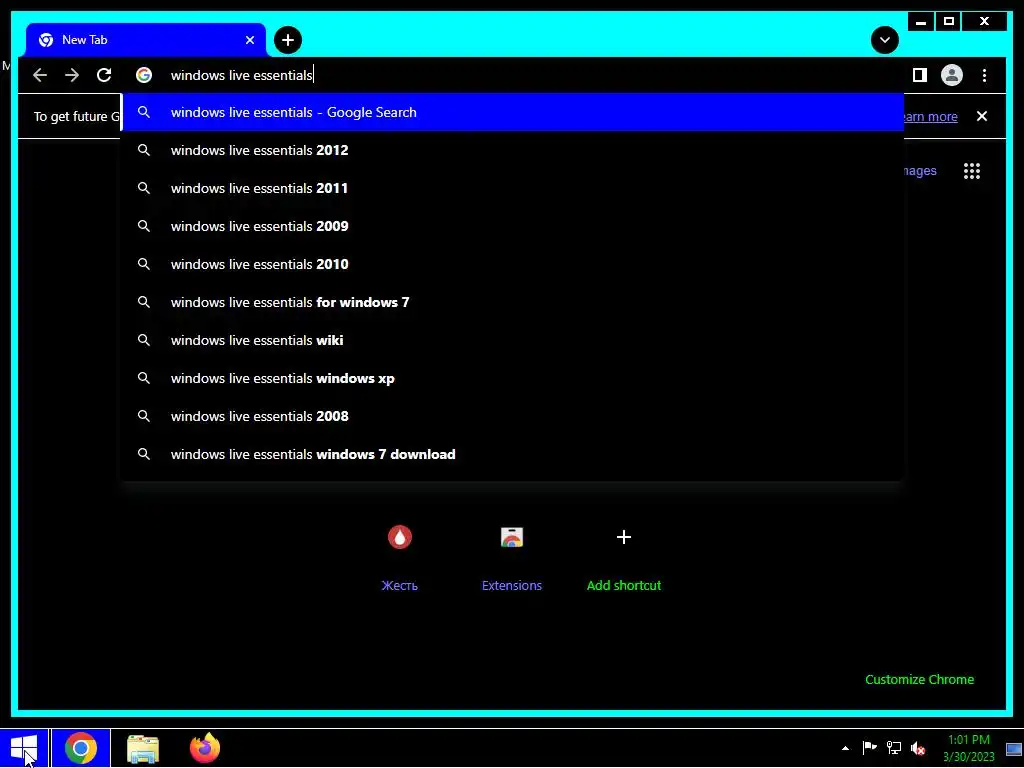Show hidden tray icons arrow
1024x768 pixels.
845,748
